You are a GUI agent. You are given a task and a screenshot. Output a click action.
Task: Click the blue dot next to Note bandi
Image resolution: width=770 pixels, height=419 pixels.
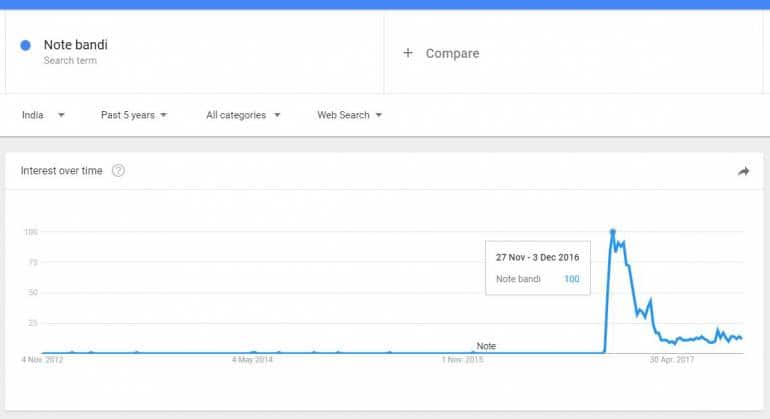click(26, 45)
